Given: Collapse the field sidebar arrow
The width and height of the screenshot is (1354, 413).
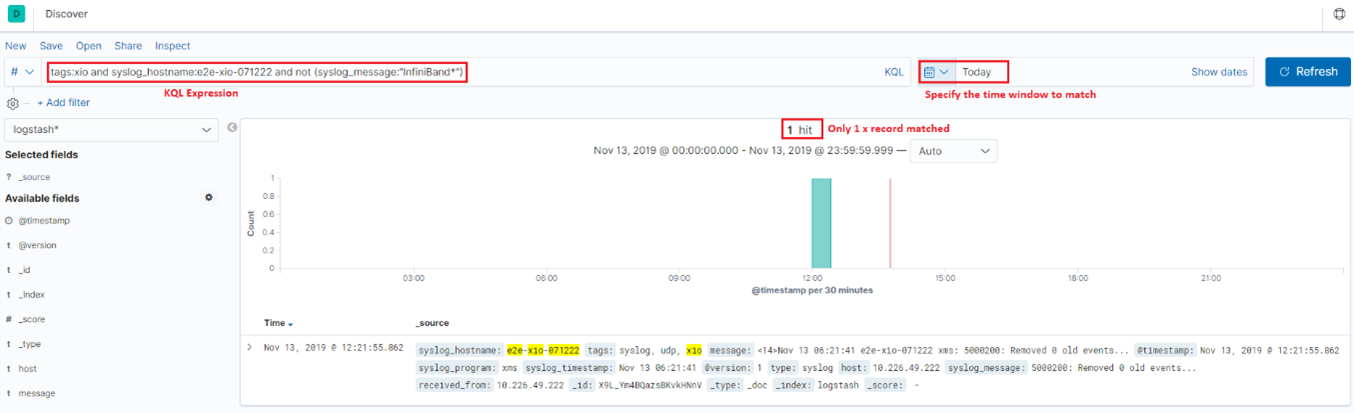Looking at the screenshot, I should click(231, 128).
